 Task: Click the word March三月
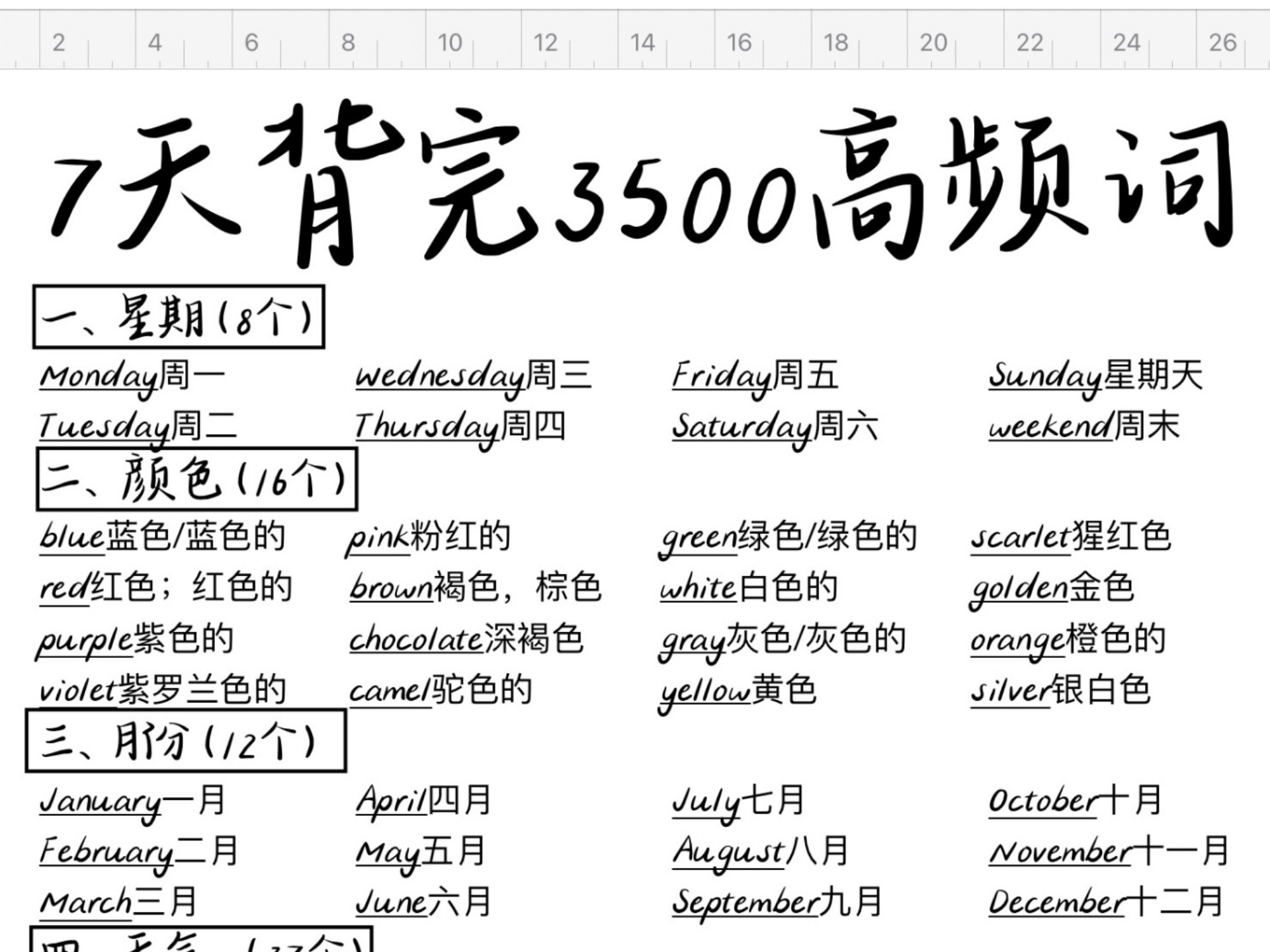[118, 902]
